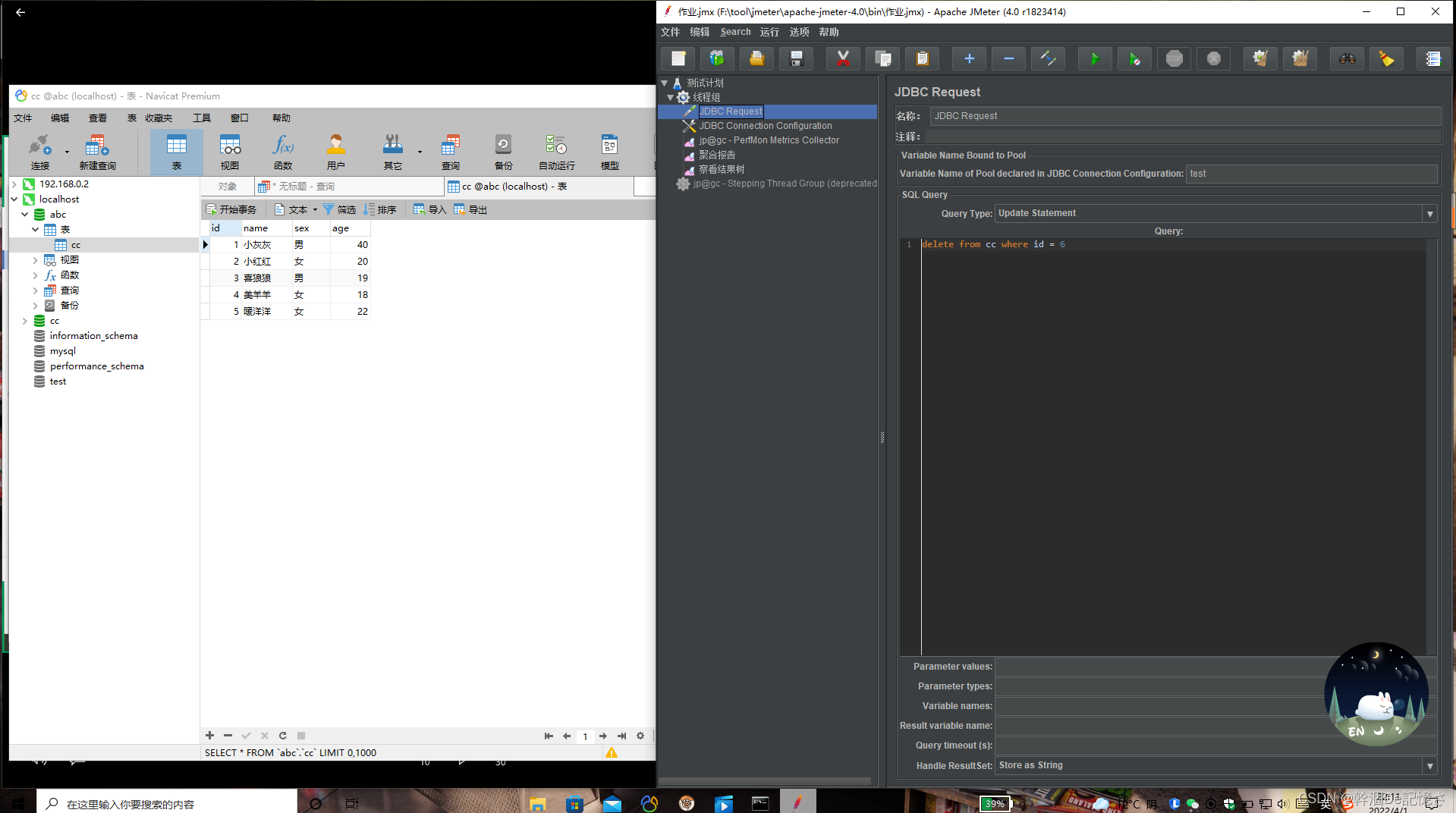Viewport: 1456px width, 813px height.
Task: Open the JMeter Search menu
Action: (735, 32)
